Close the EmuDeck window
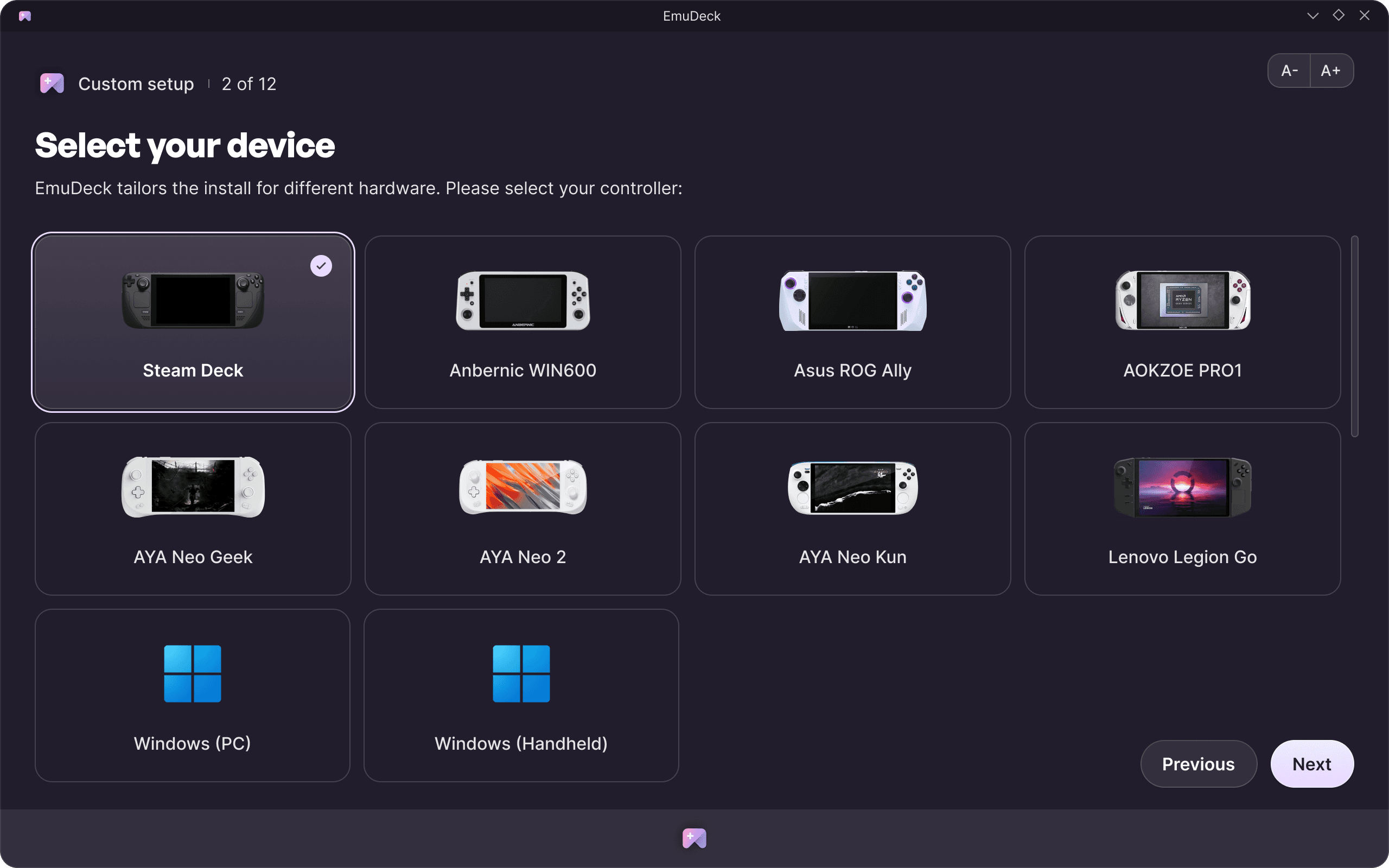 [1365, 16]
